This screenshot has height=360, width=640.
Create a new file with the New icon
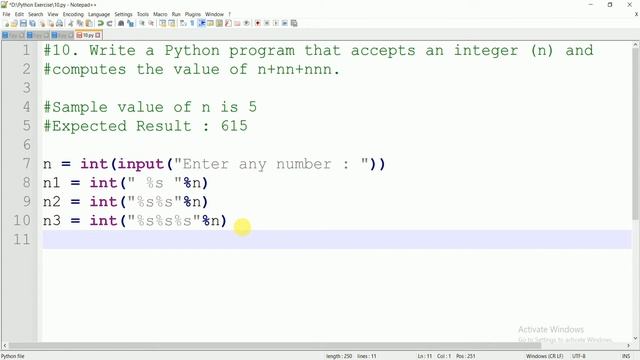[6, 23]
